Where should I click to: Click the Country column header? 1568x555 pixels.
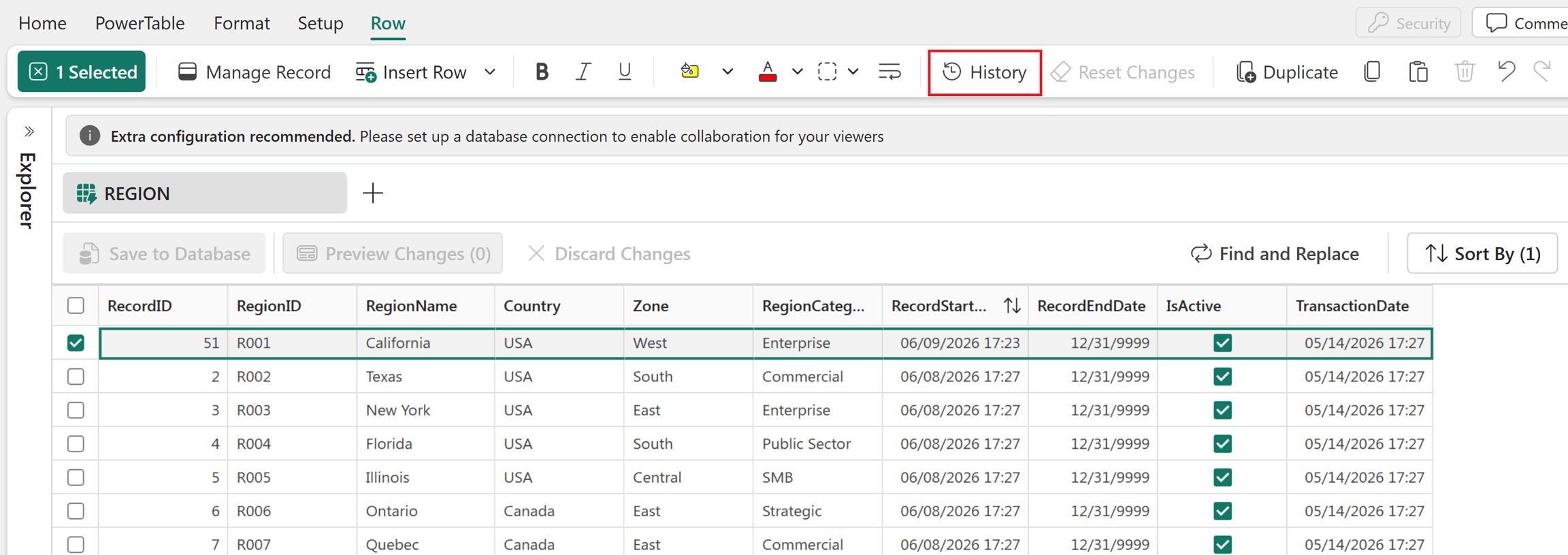click(559, 306)
